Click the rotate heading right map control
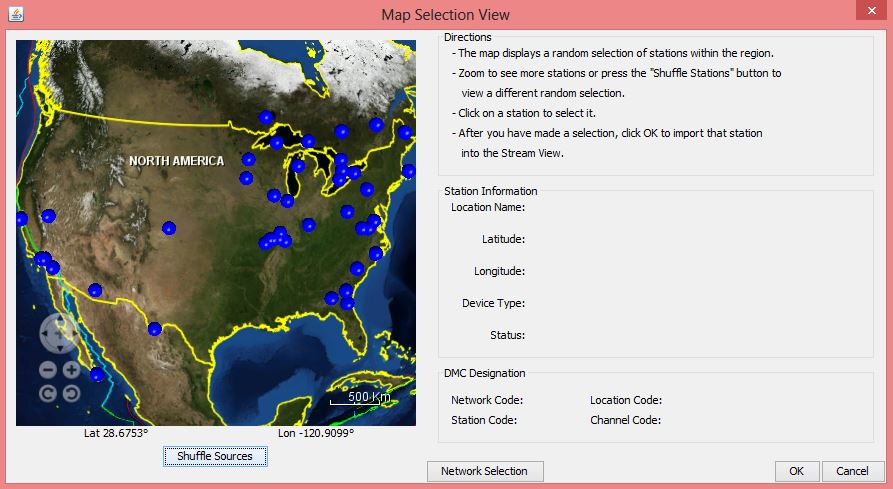The image size is (893, 489). [x=71, y=393]
